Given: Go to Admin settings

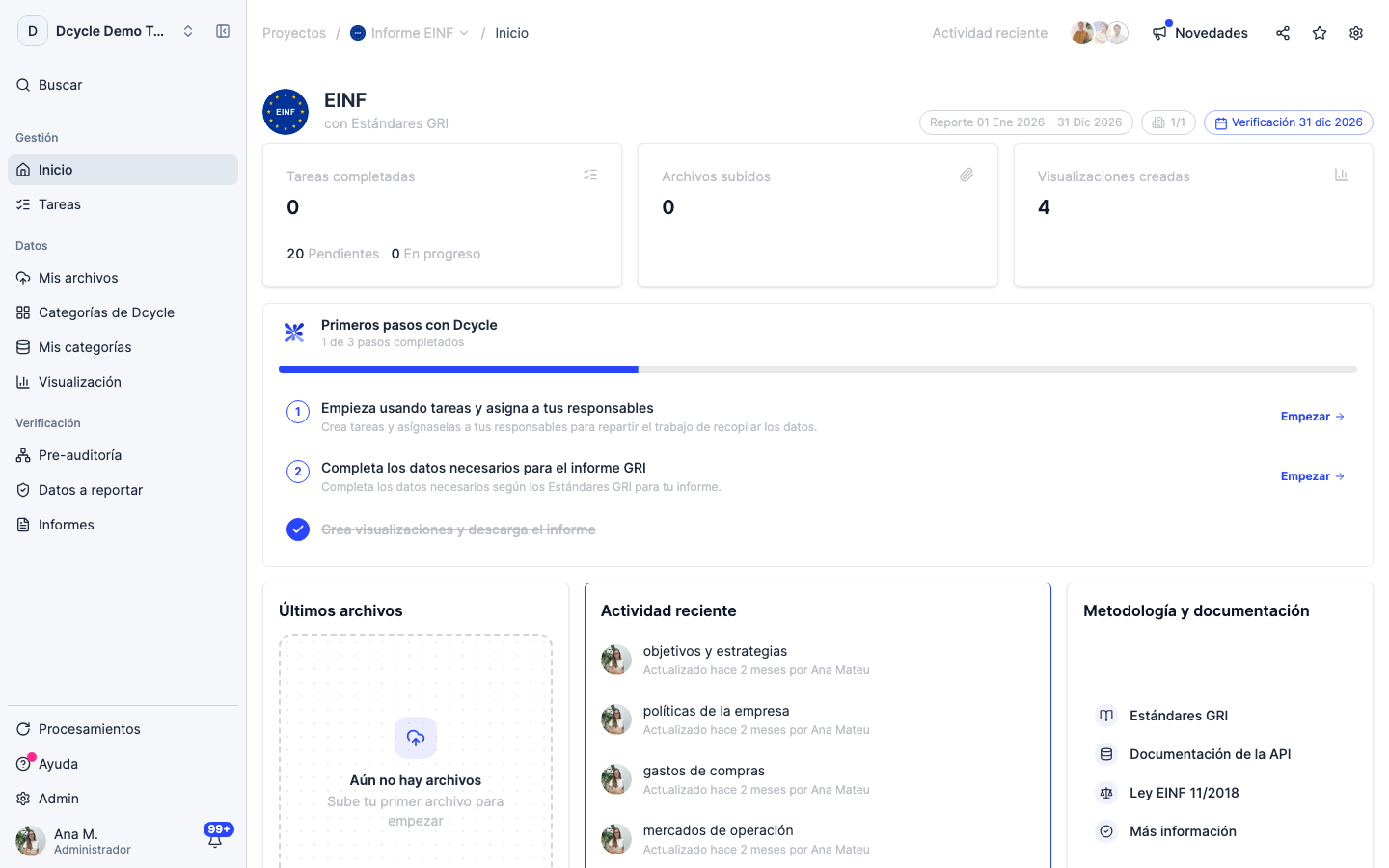Looking at the screenshot, I should coord(123,799).
